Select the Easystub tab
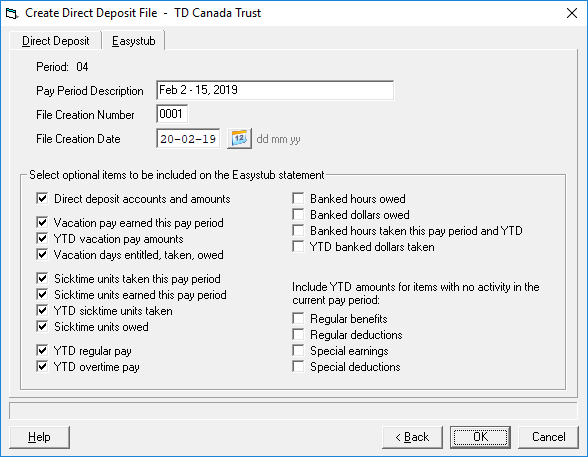The height and width of the screenshot is (457, 588). [134, 40]
